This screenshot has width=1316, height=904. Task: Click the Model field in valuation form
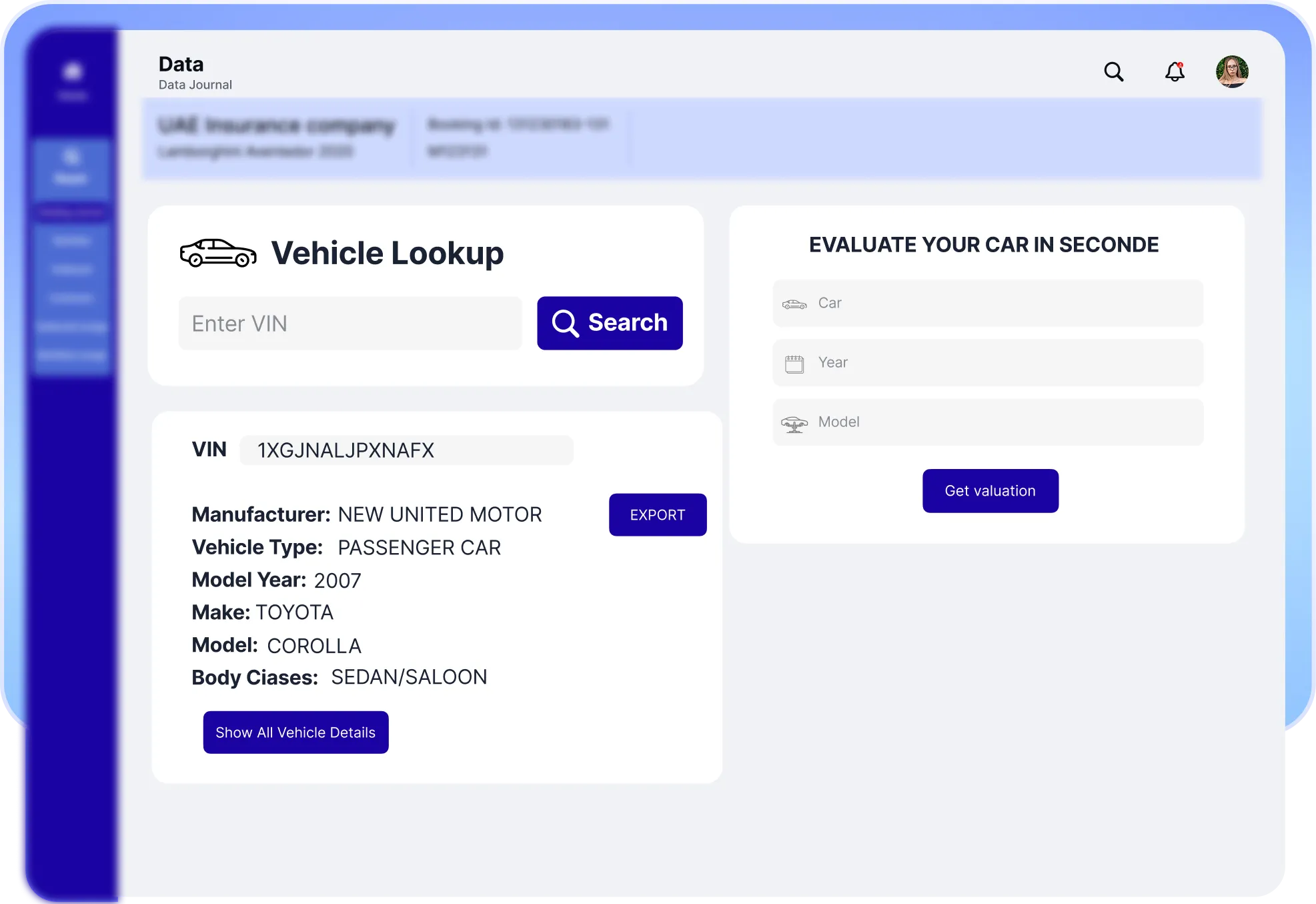988,422
